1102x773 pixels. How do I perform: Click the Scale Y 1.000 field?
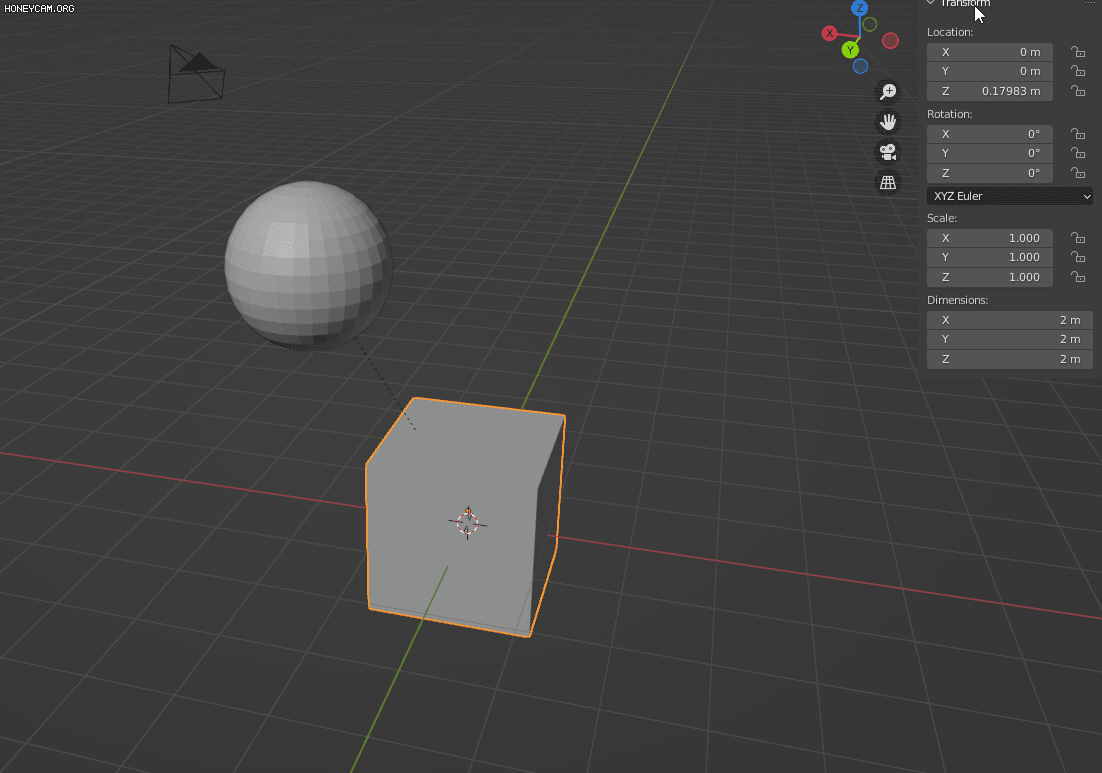(990, 257)
